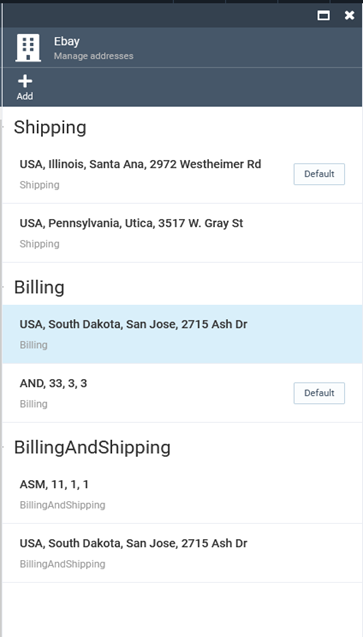Image resolution: width=363 pixels, height=637 pixels.
Task: Click Shipping type label under Utica address
Action: coord(39,244)
